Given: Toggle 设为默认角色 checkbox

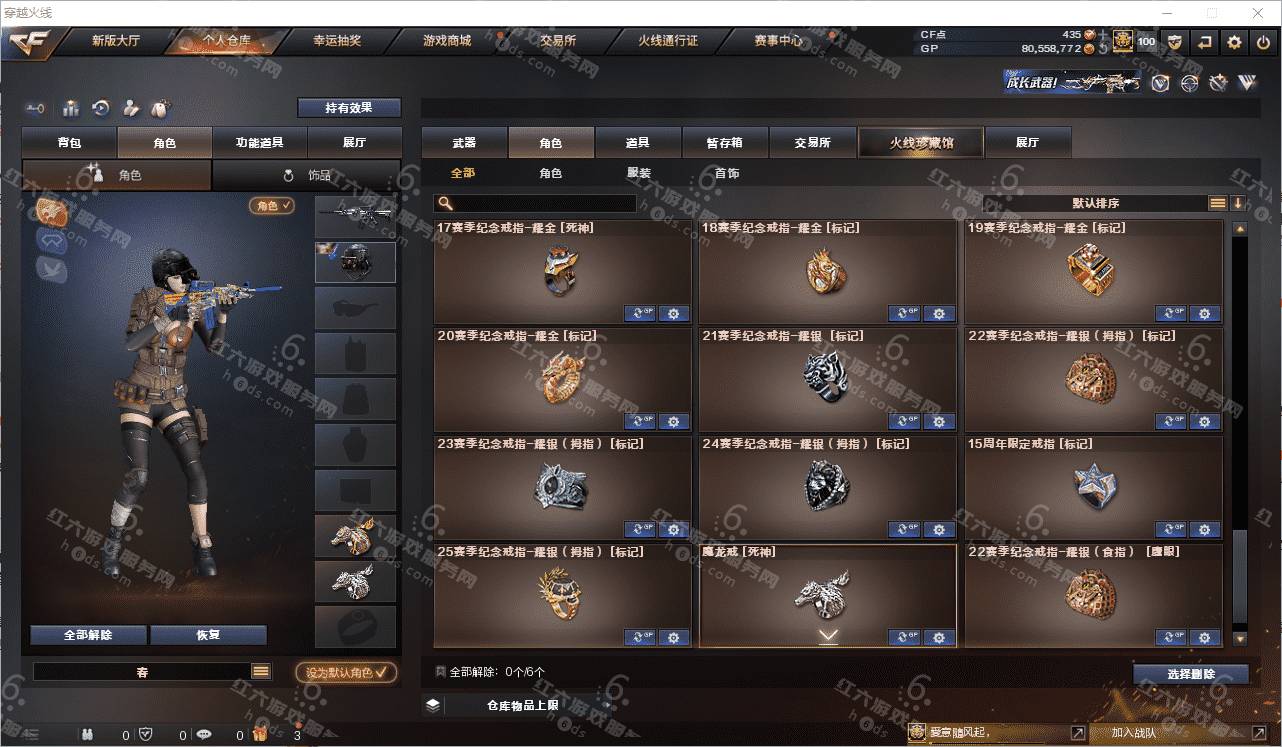Looking at the screenshot, I should coord(347,672).
